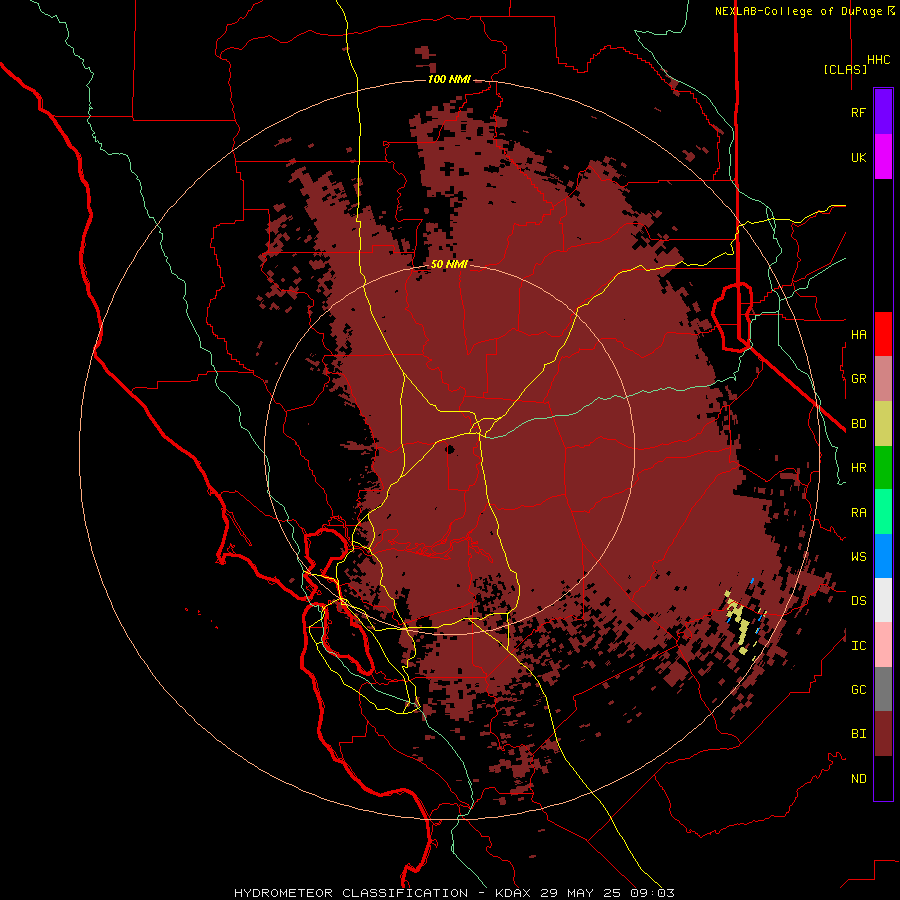
Task: Click the Hydrometeor Classification KDAX title text
Action: pos(455,893)
